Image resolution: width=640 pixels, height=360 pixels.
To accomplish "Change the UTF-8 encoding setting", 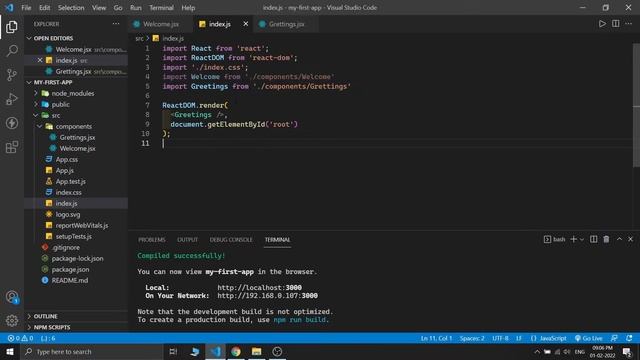I will pos(500,338).
